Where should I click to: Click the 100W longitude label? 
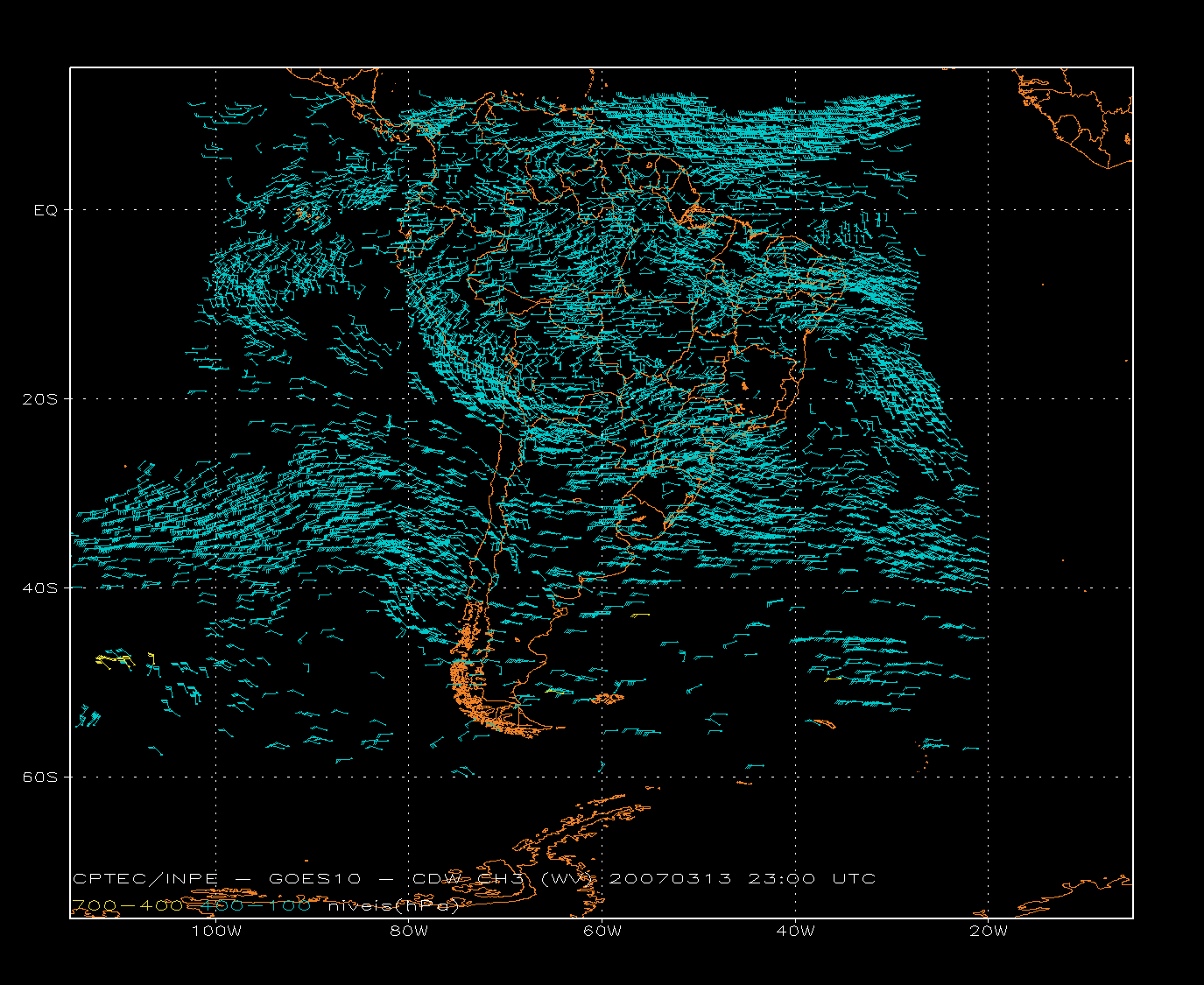click(216, 931)
